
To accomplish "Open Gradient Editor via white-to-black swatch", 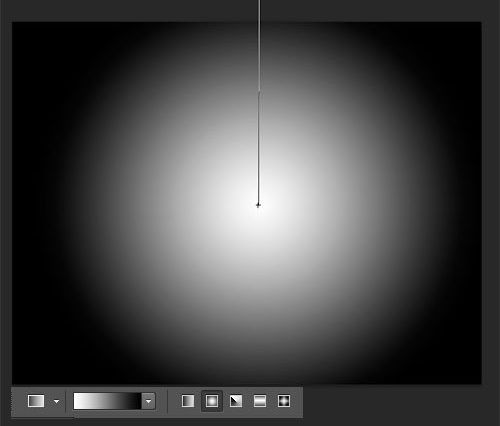I will click(x=107, y=401).
